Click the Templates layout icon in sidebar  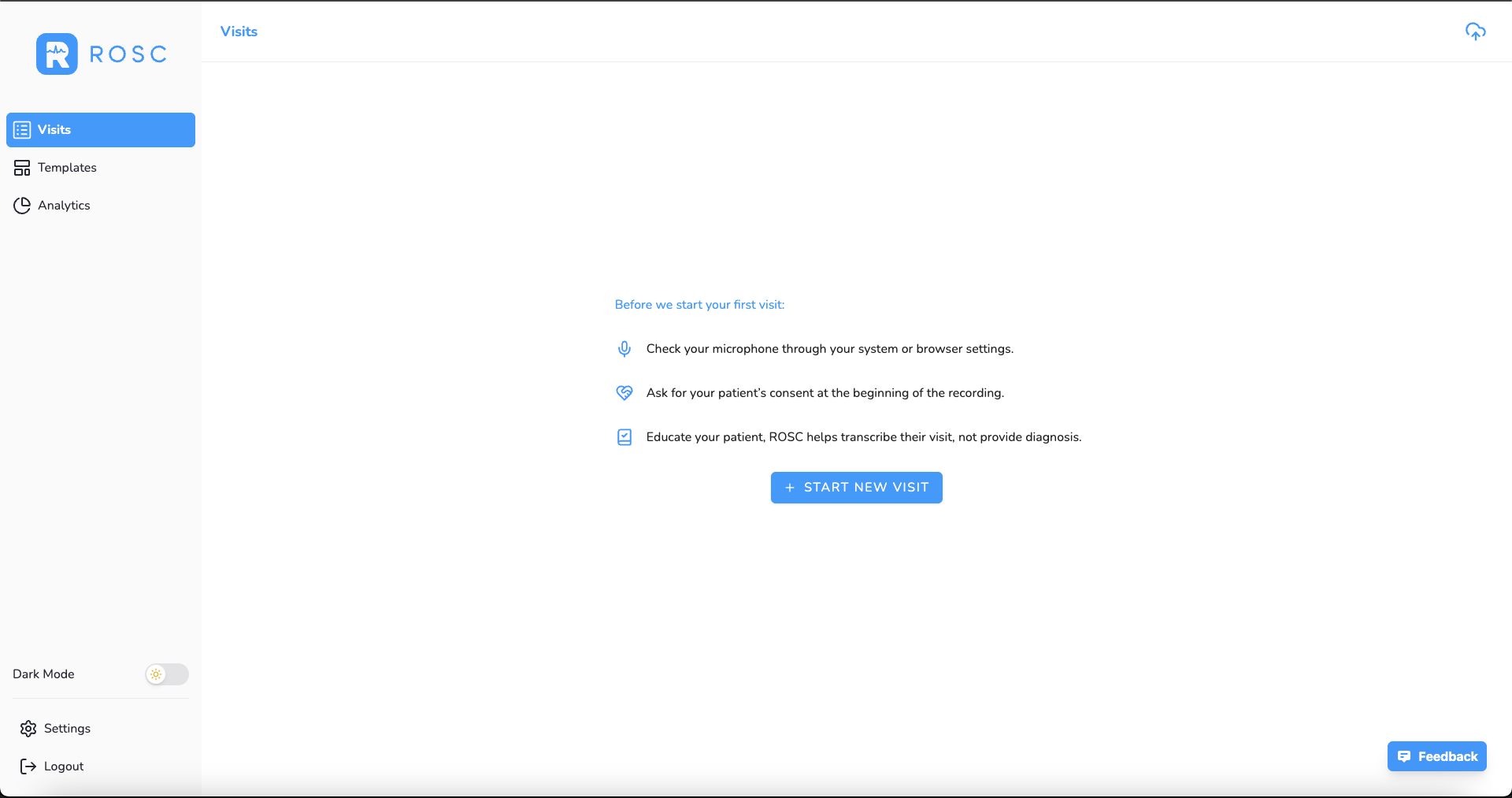(x=22, y=168)
